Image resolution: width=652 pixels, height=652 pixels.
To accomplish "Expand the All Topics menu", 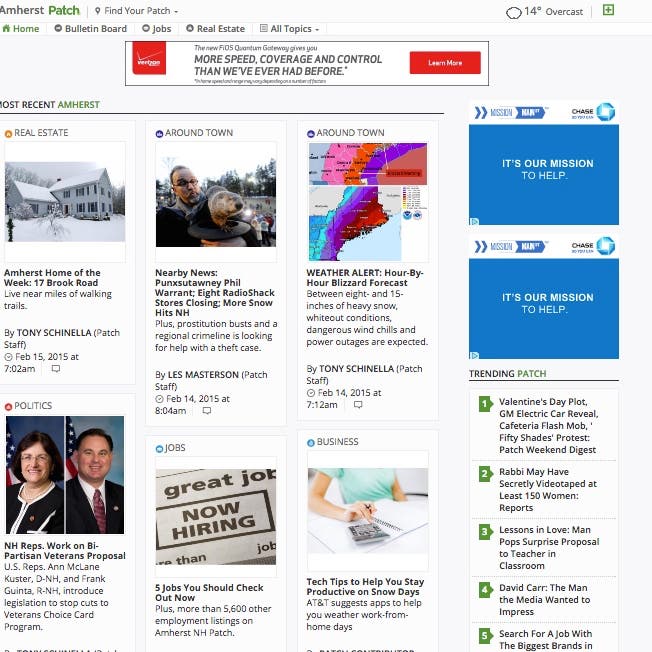I will pyautogui.click(x=290, y=29).
